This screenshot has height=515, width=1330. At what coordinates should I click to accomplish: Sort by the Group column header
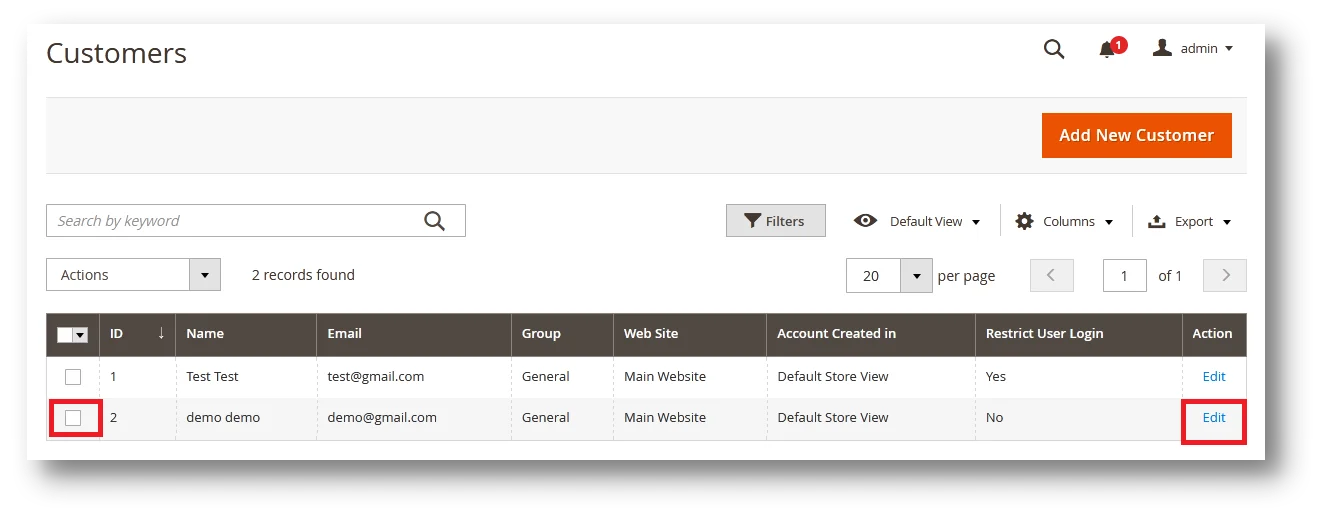(562, 334)
